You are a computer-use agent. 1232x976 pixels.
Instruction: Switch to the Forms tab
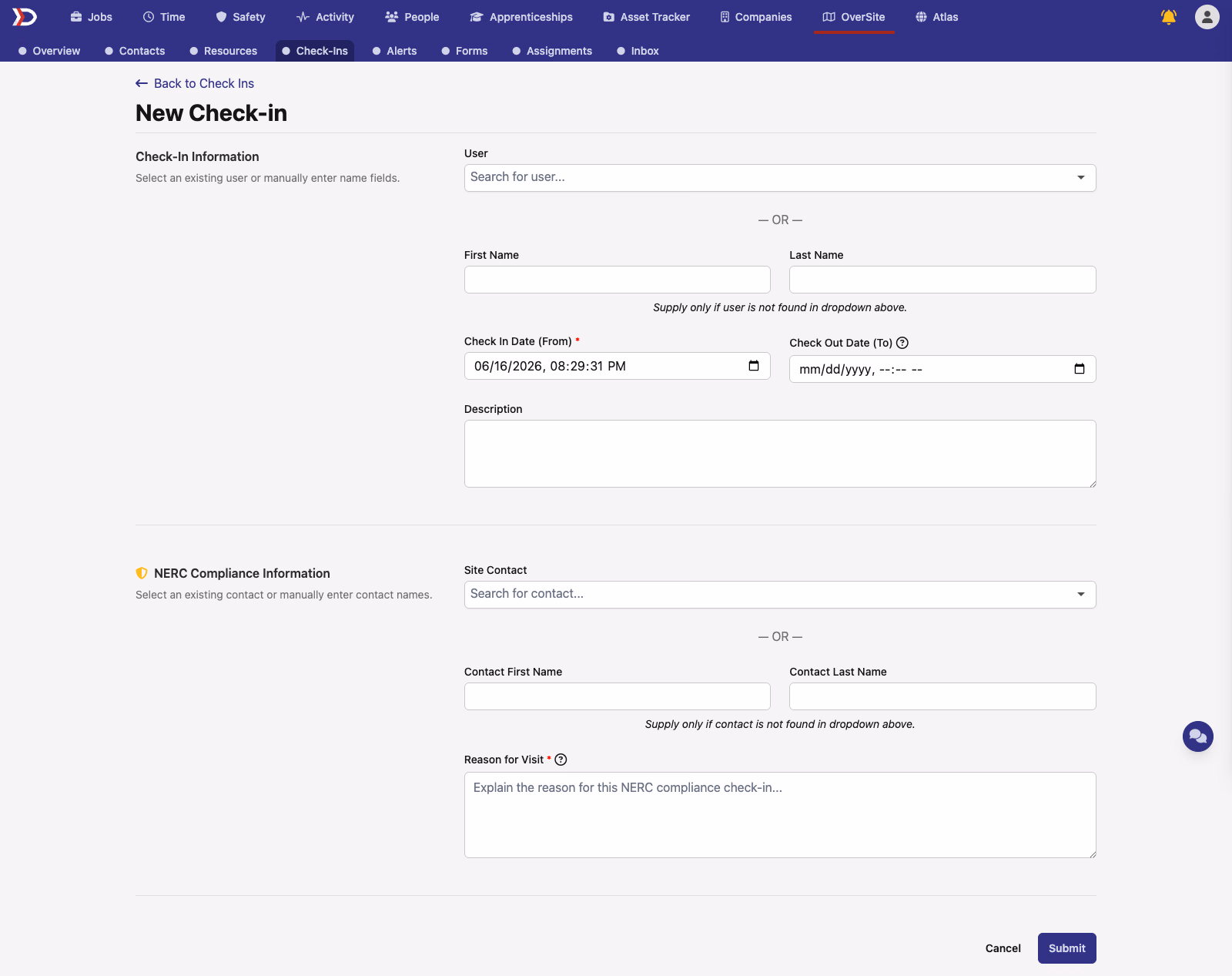pyautogui.click(x=464, y=51)
